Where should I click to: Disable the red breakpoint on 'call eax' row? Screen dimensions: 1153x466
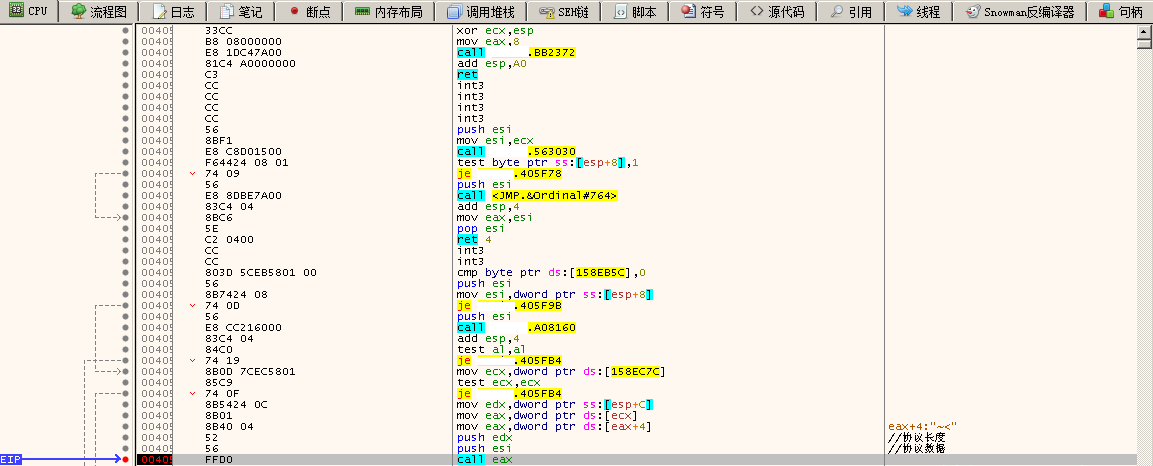click(x=126, y=459)
